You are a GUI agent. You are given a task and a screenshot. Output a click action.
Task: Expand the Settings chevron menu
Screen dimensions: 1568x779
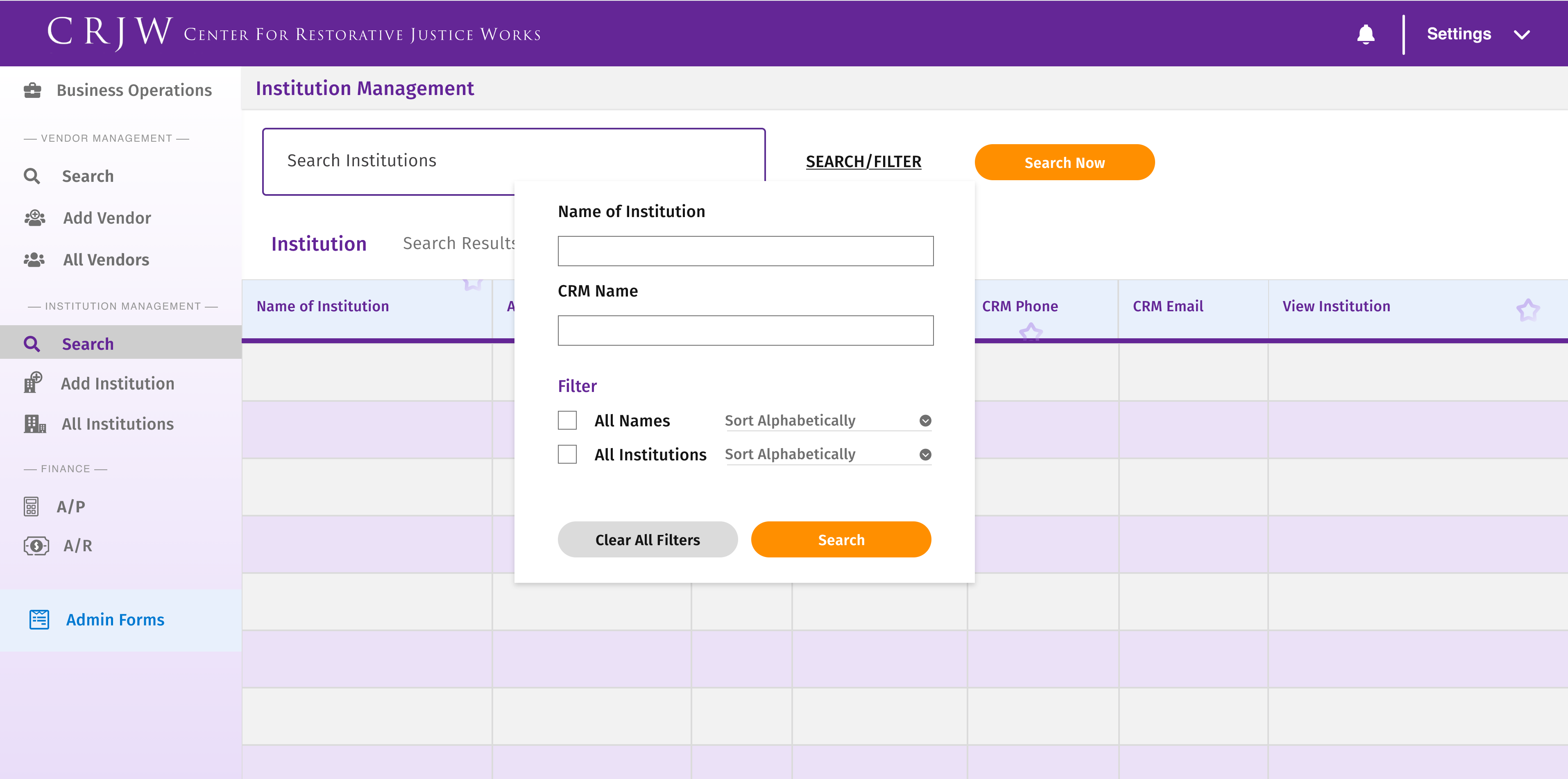click(x=1521, y=35)
